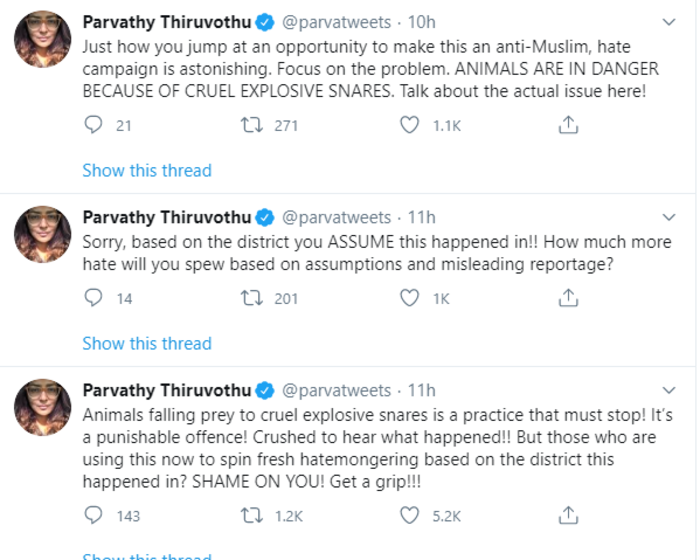Reply to the anti-Muslim hate campaign tweet
700x560 pixels.
tap(93, 125)
